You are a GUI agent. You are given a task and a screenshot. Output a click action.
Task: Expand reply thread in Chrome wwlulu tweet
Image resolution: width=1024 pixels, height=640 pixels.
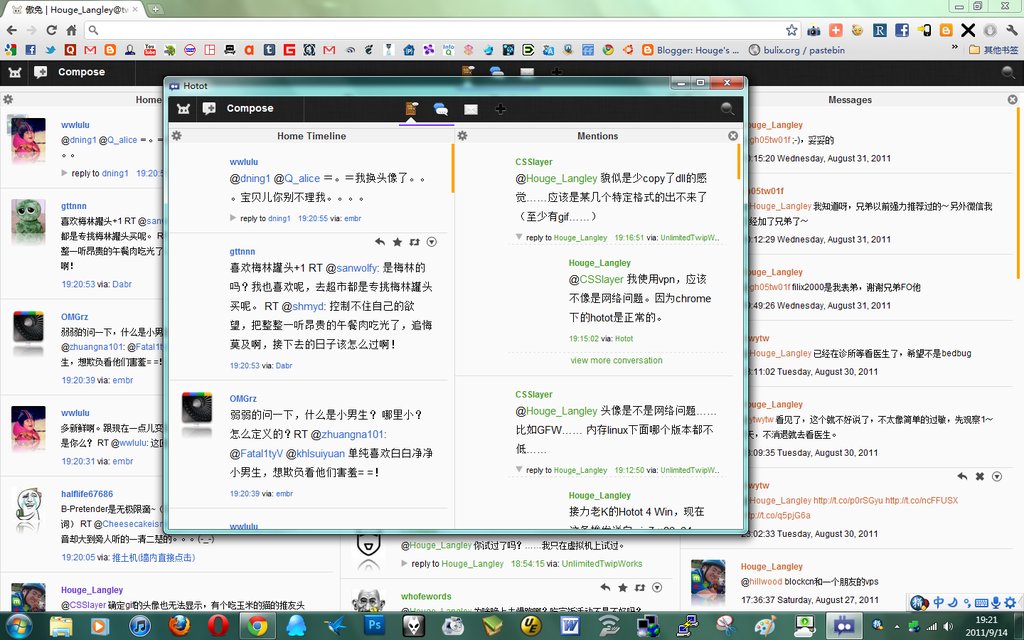(64, 173)
